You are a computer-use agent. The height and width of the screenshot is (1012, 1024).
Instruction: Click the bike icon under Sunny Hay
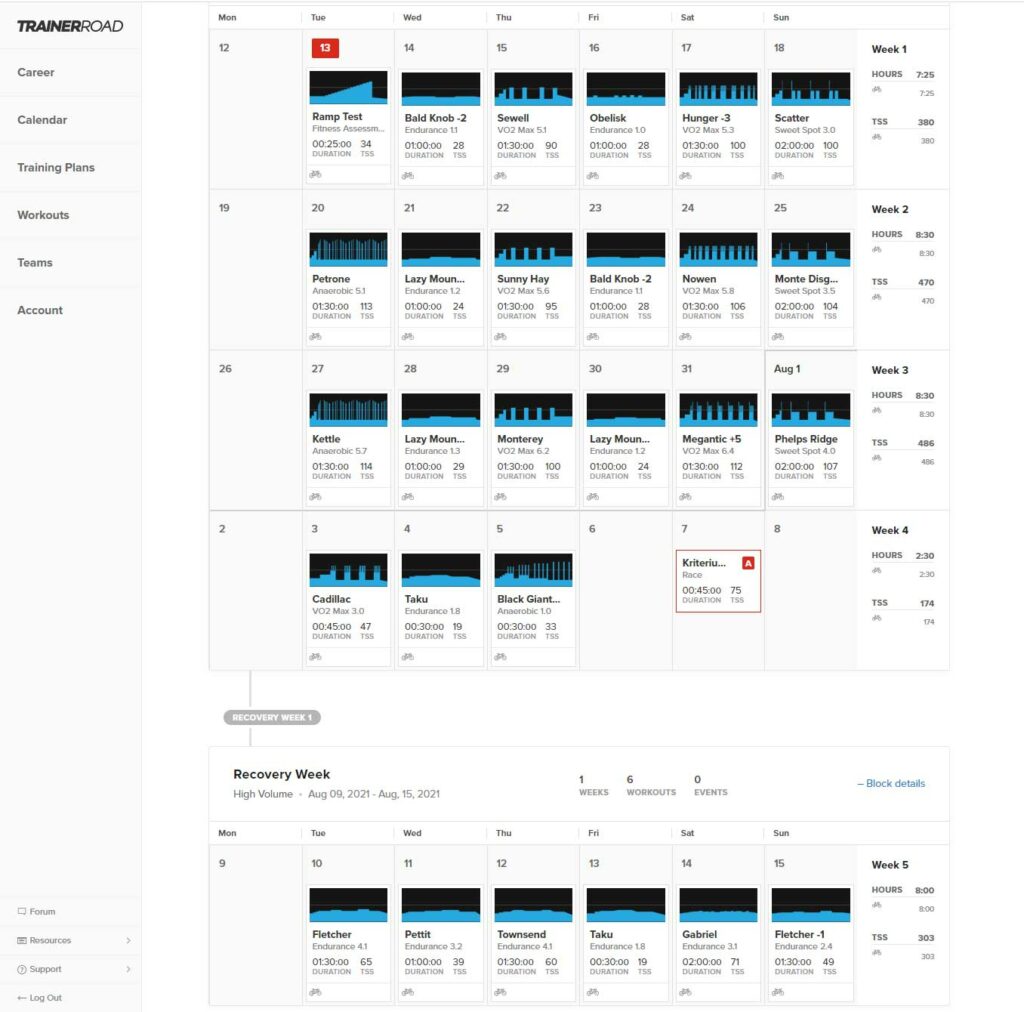point(500,337)
